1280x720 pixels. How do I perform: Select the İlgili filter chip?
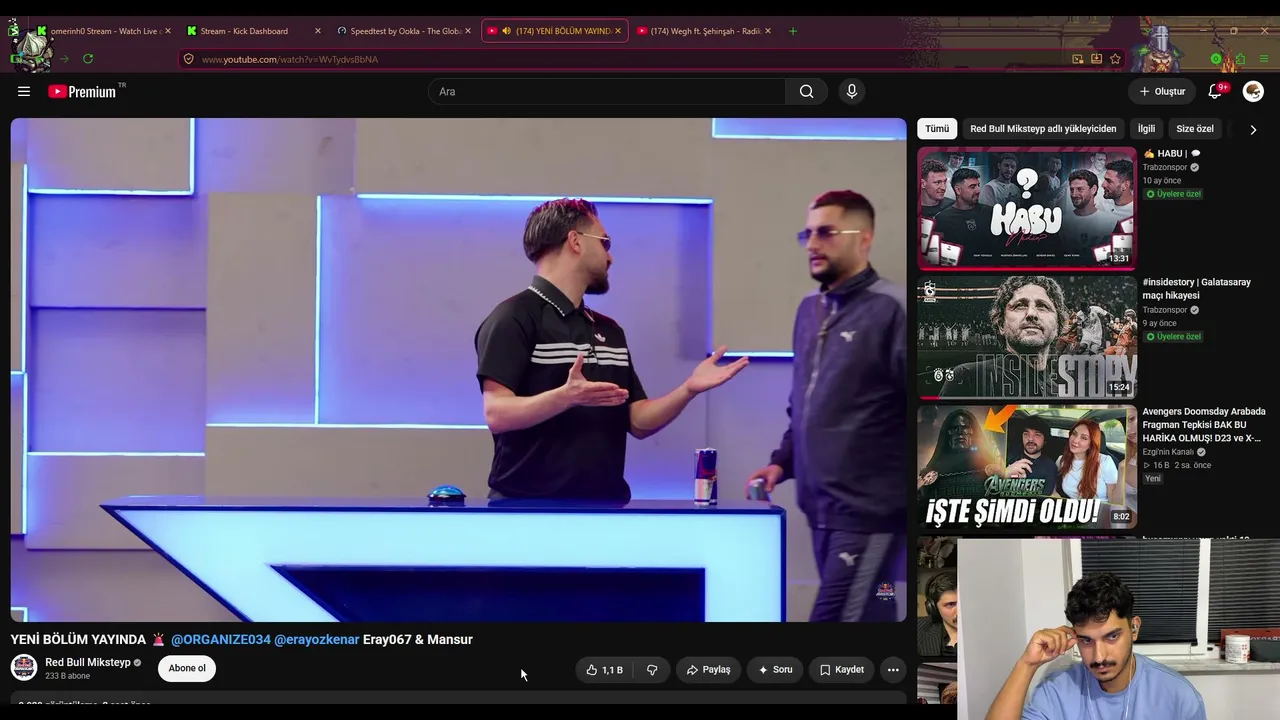click(x=1146, y=129)
